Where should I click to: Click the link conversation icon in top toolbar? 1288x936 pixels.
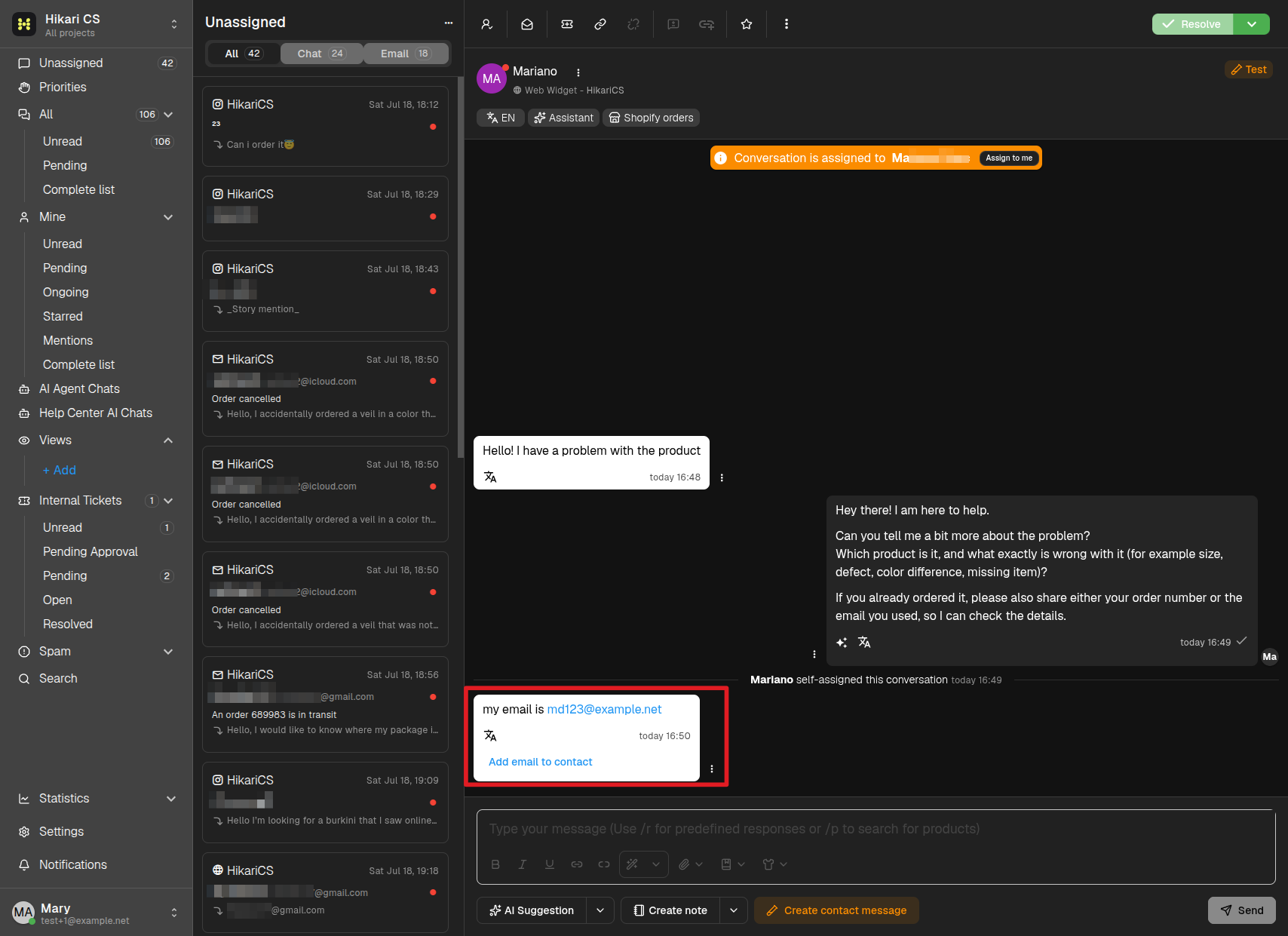click(600, 24)
